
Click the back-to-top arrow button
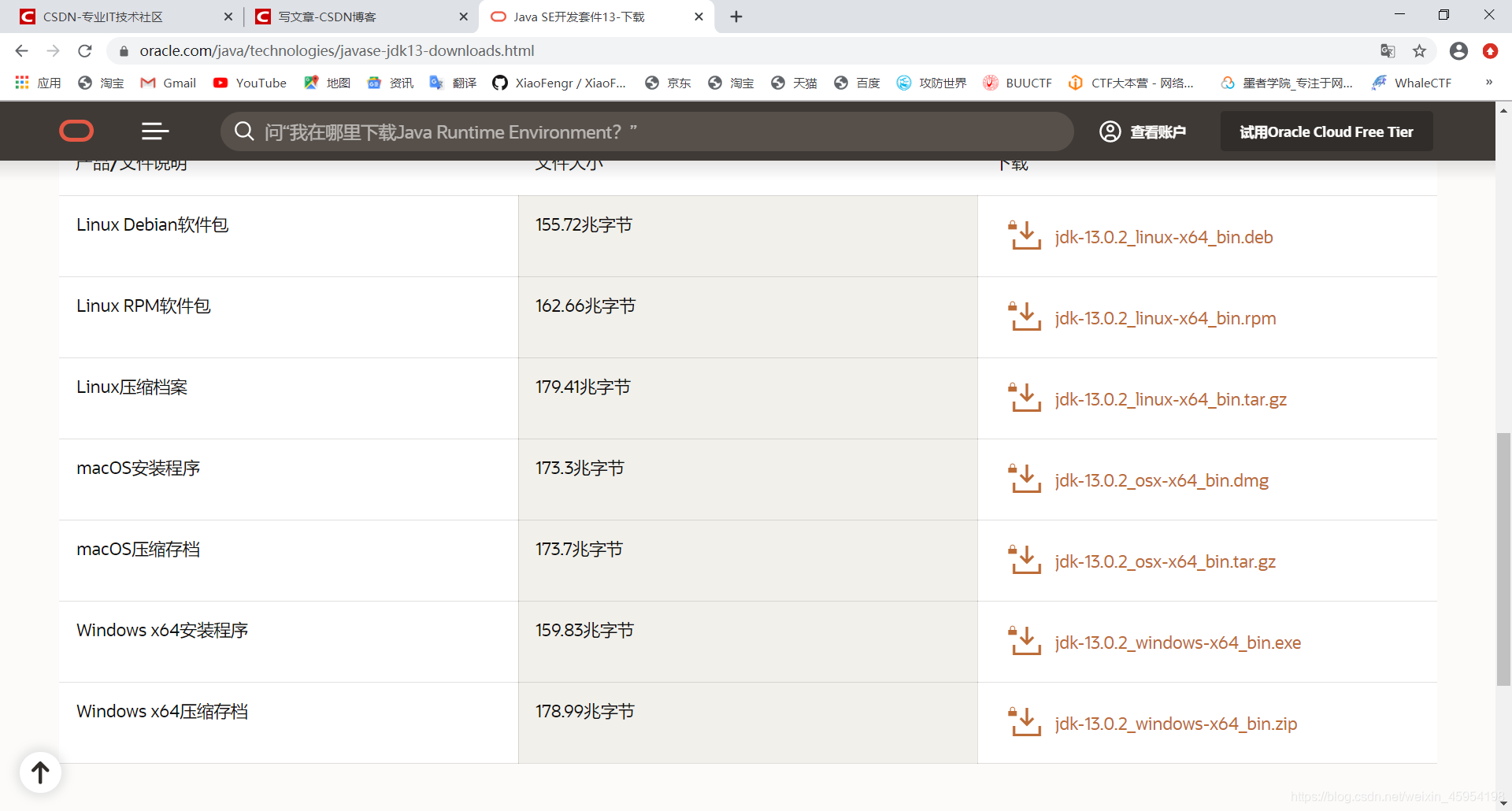[x=40, y=772]
